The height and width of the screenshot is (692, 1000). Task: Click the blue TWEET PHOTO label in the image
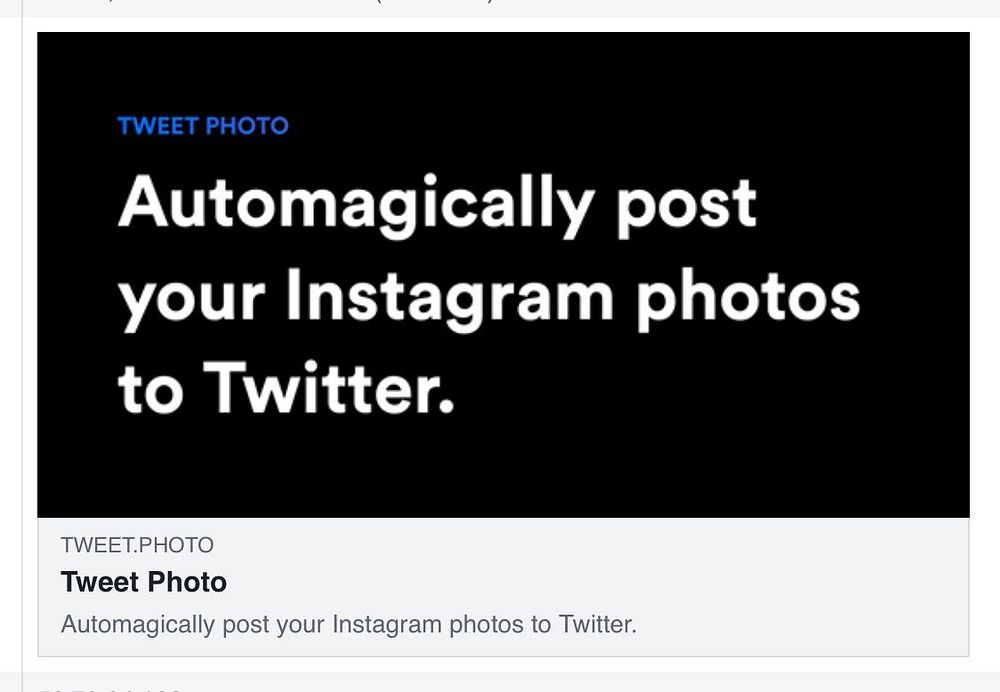point(203,127)
